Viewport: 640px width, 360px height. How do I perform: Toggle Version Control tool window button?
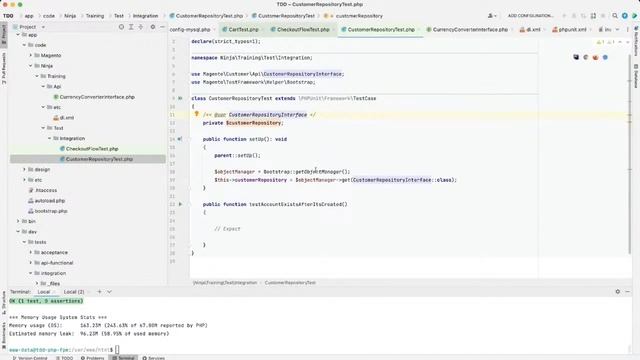(x=30, y=358)
